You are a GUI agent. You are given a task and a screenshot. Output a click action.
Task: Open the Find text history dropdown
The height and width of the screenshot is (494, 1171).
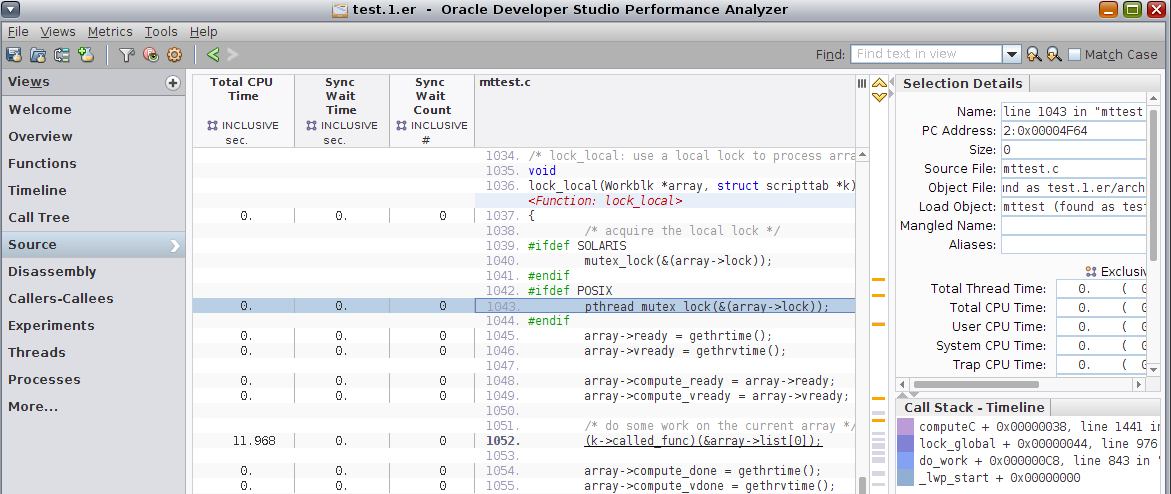click(1012, 54)
